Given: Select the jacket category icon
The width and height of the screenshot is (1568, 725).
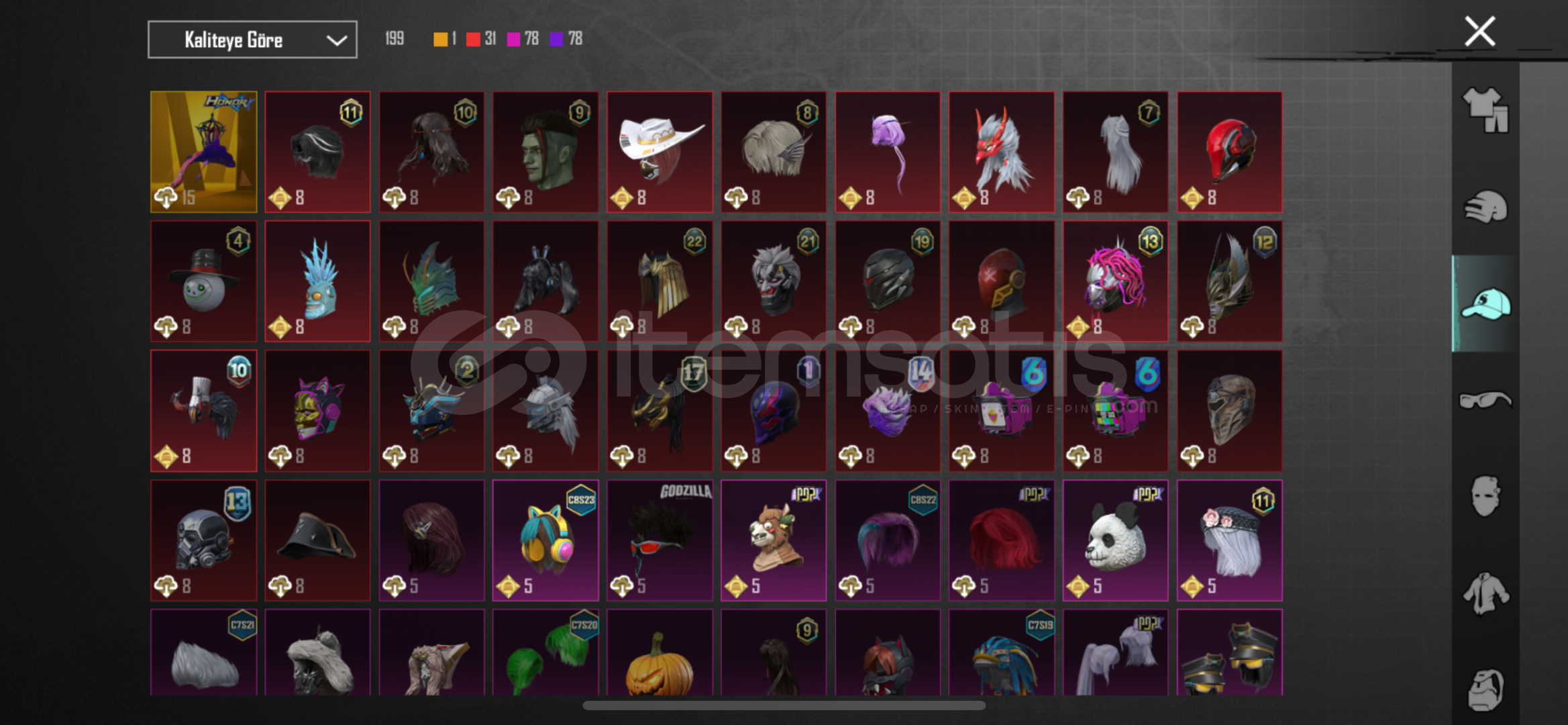Looking at the screenshot, I should click(x=1485, y=593).
